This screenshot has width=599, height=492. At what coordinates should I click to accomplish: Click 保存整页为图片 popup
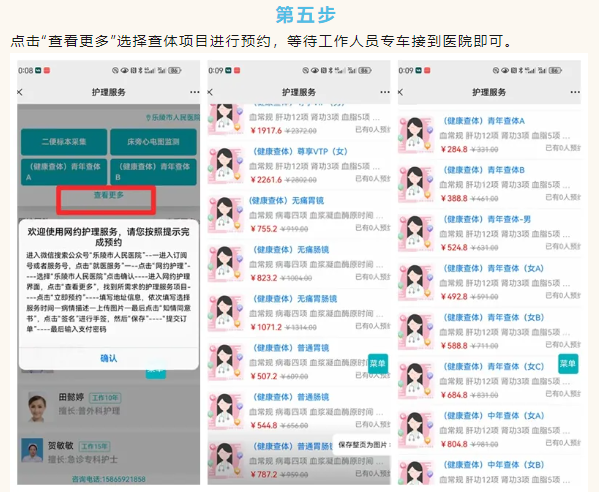362,445
